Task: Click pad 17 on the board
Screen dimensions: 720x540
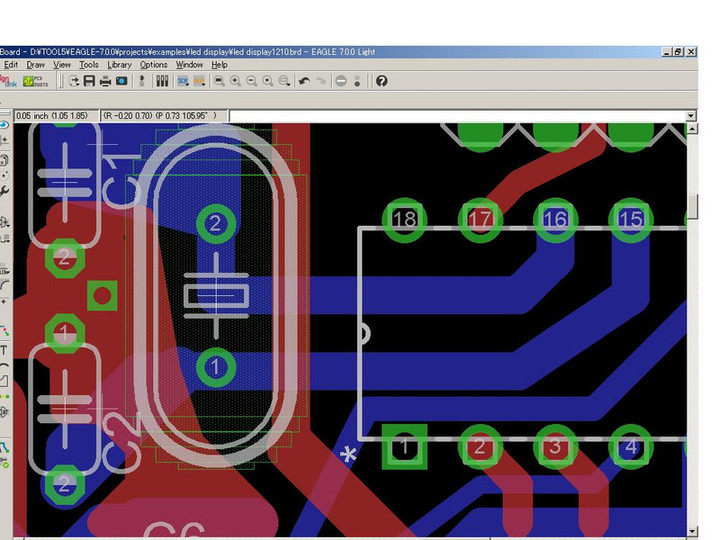Action: [480, 219]
